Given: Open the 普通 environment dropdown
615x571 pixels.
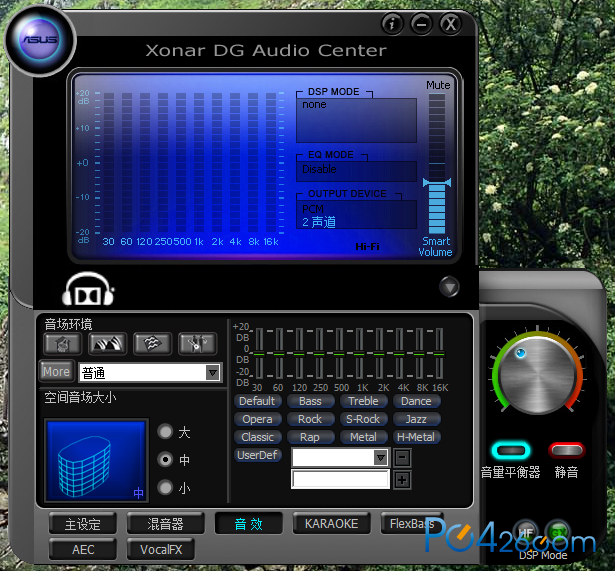Looking at the screenshot, I should click(213, 373).
